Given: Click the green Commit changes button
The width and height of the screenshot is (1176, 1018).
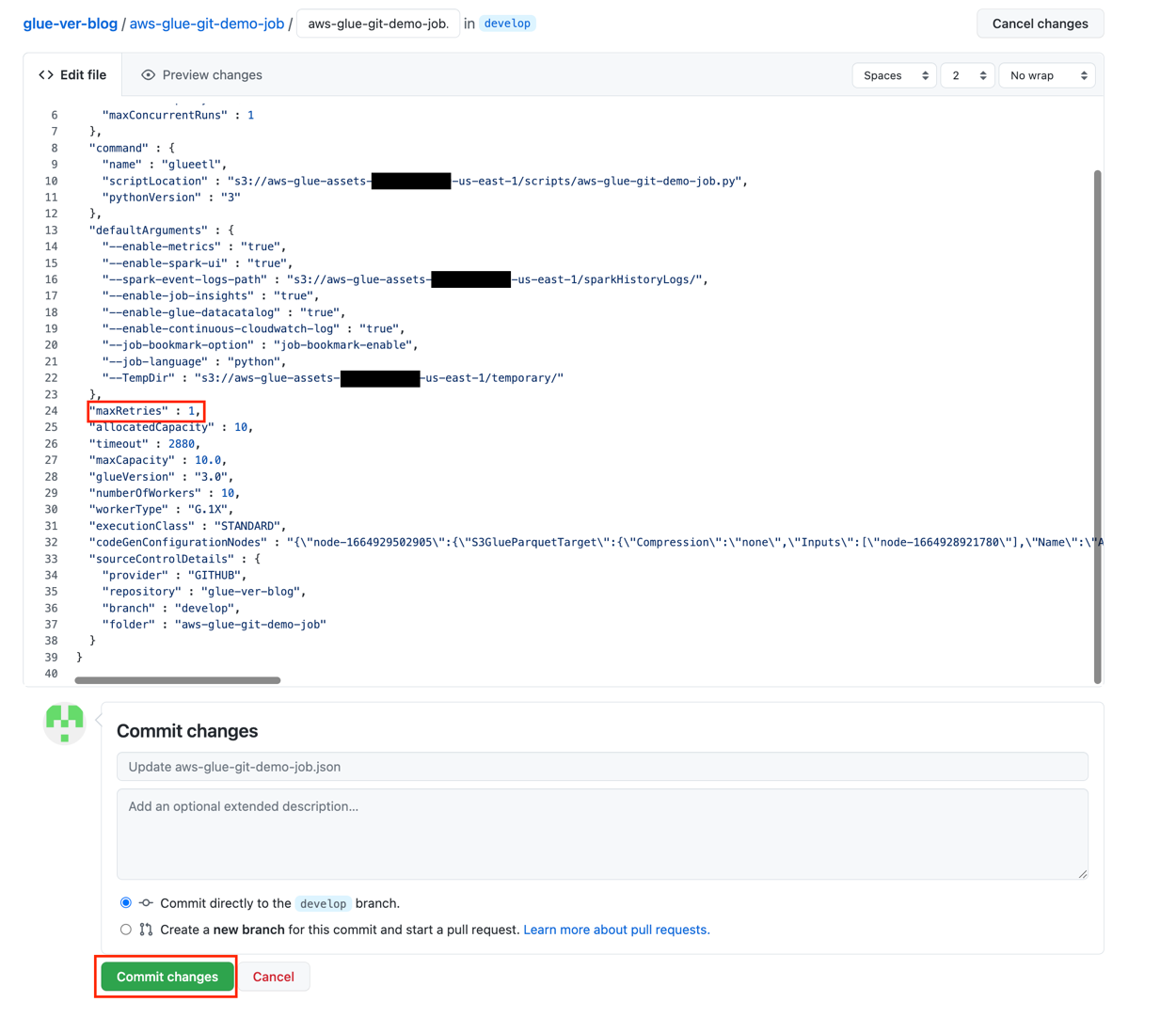Looking at the screenshot, I should tap(167, 977).
